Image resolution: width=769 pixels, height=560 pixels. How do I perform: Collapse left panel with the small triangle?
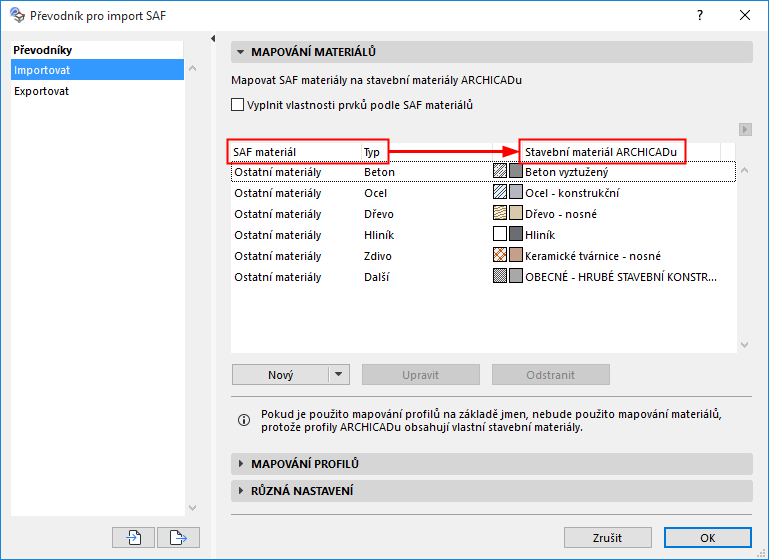[x=213, y=38]
